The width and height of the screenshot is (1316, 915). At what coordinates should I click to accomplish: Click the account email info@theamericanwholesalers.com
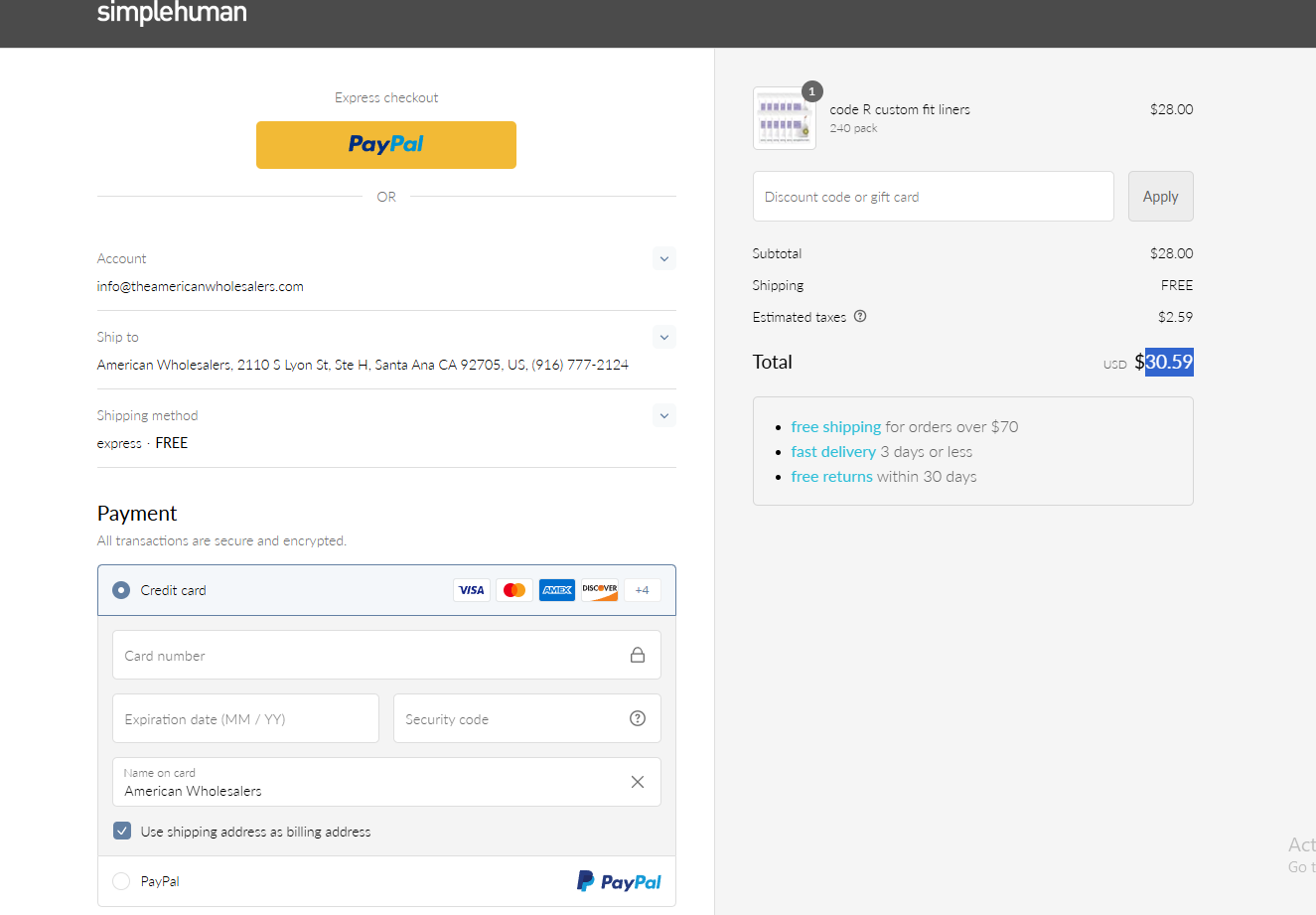pos(201,286)
